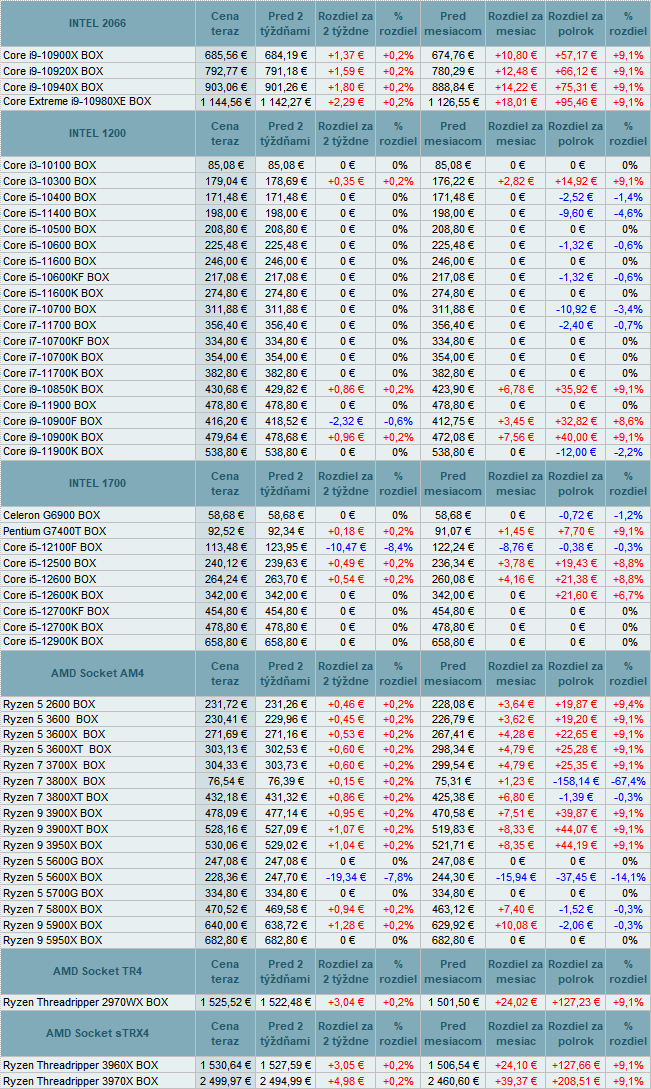This screenshot has height=1089, width=651.
Task: Click the Ryzen 7 3800X BOX name
Action: tap(54, 781)
